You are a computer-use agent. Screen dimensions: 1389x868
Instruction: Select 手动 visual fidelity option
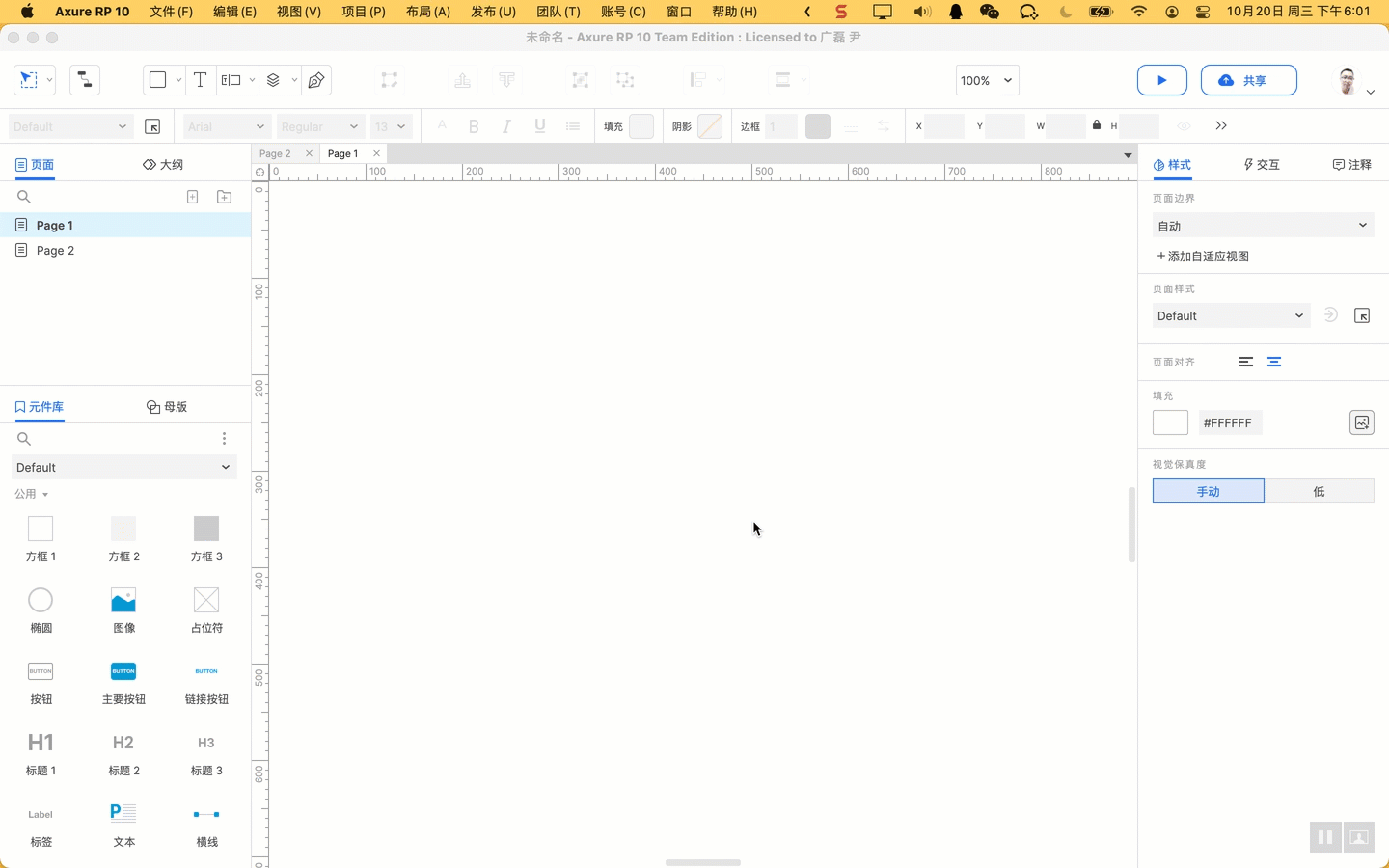coord(1209,491)
